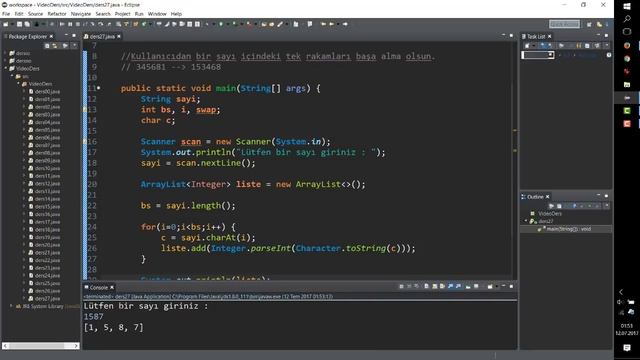Expand JRE System Library node

[12, 306]
